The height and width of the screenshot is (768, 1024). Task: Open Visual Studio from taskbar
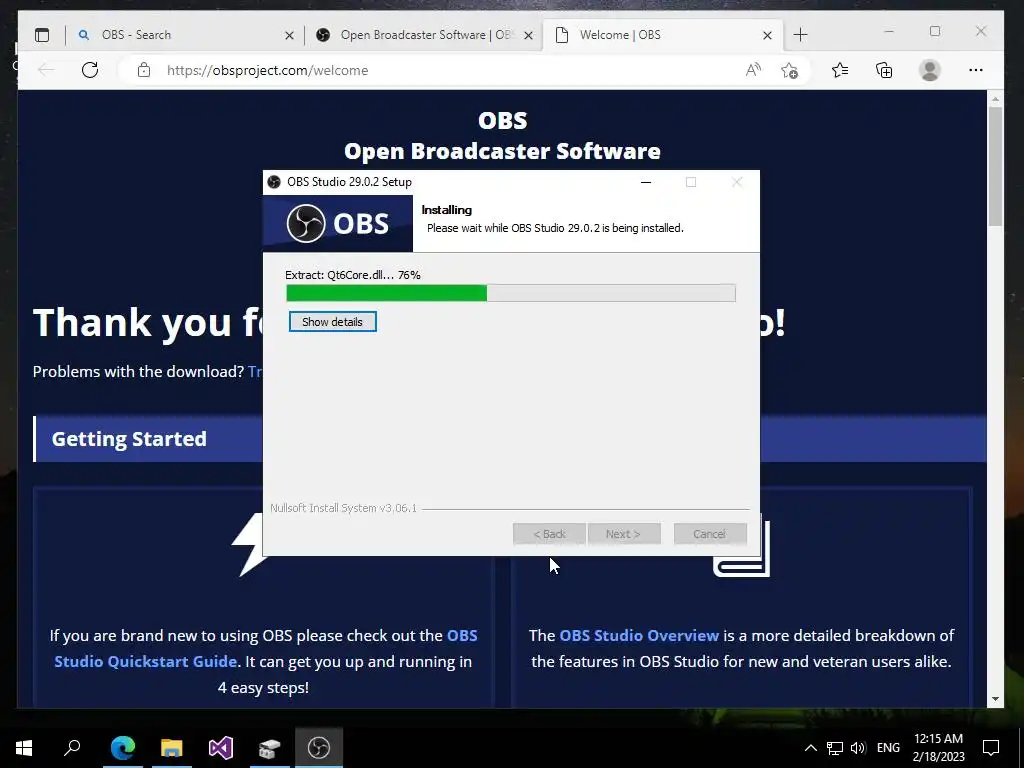point(221,748)
